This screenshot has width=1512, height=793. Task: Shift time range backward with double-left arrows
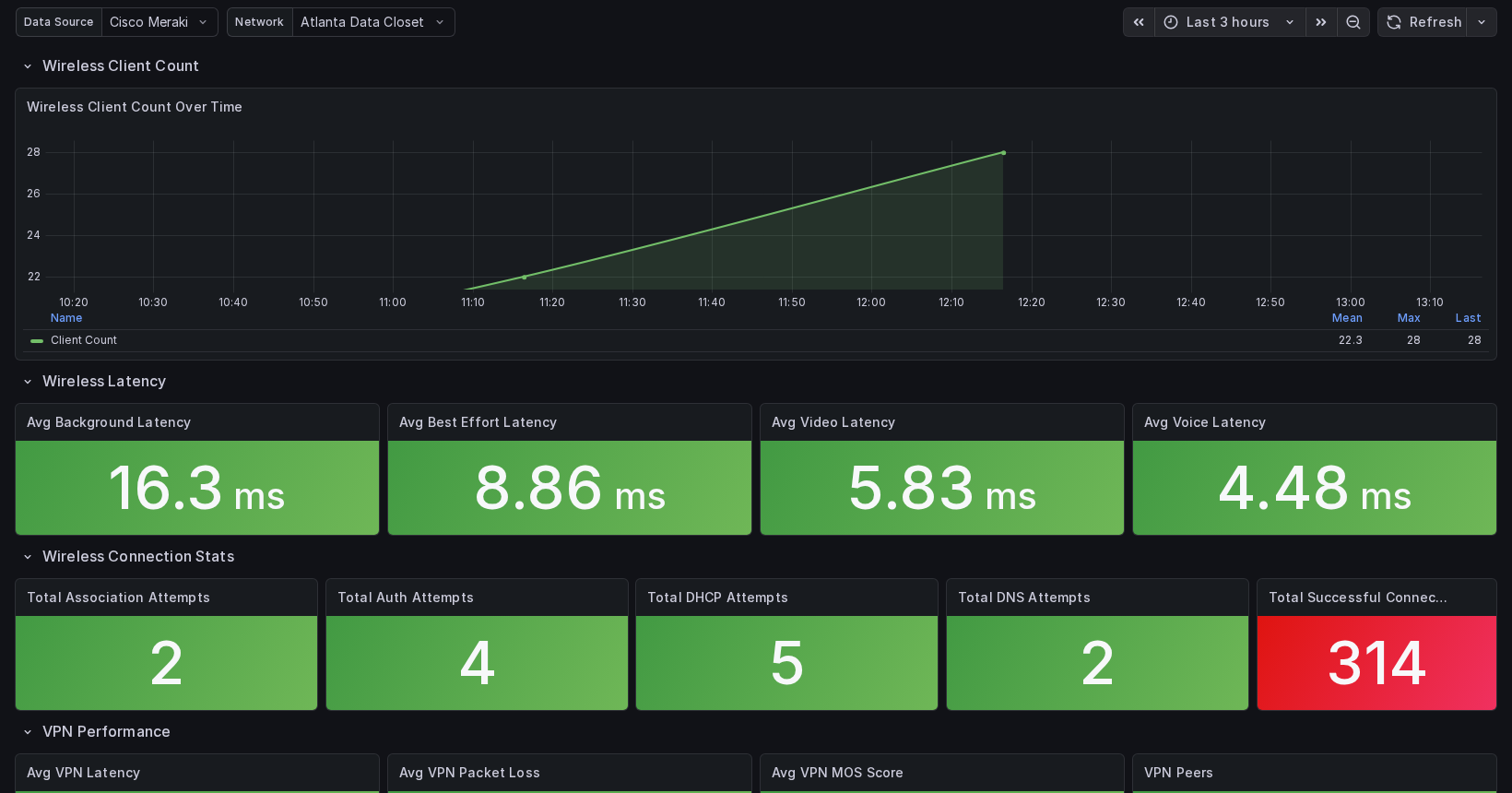point(1139,22)
